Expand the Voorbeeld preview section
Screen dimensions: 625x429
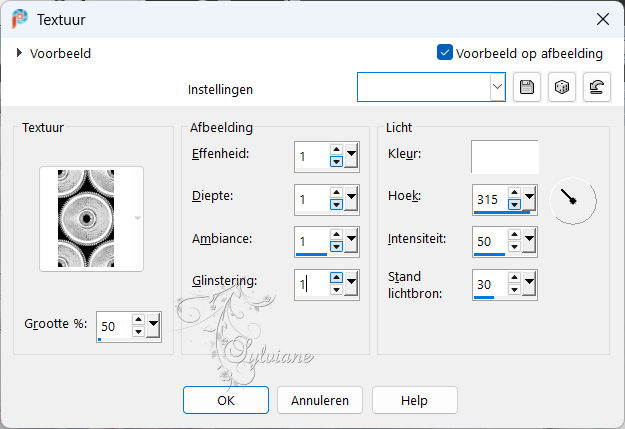pos(19,53)
